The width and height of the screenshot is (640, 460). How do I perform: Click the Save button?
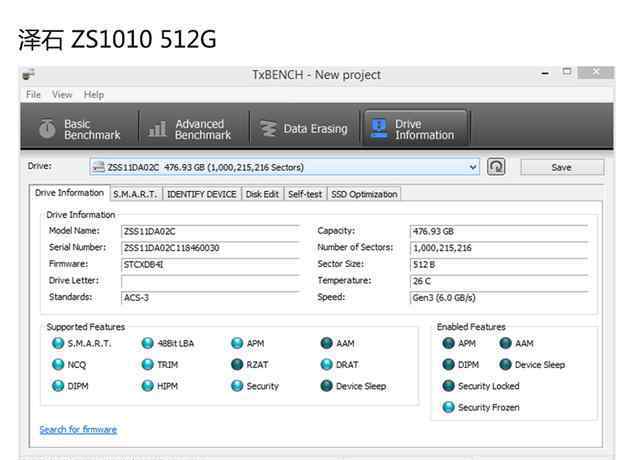[x=562, y=167]
